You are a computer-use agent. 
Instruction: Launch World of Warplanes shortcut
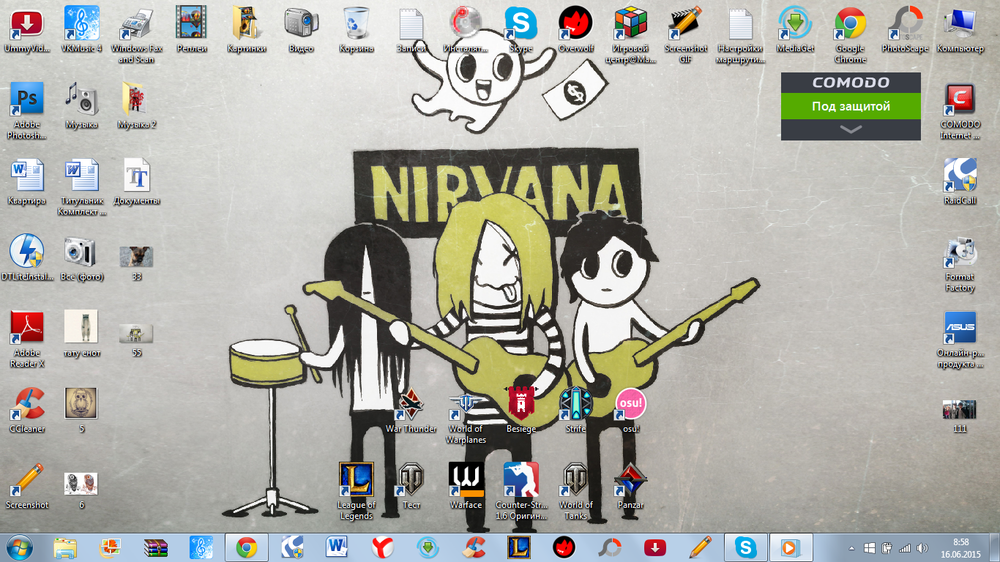point(466,416)
